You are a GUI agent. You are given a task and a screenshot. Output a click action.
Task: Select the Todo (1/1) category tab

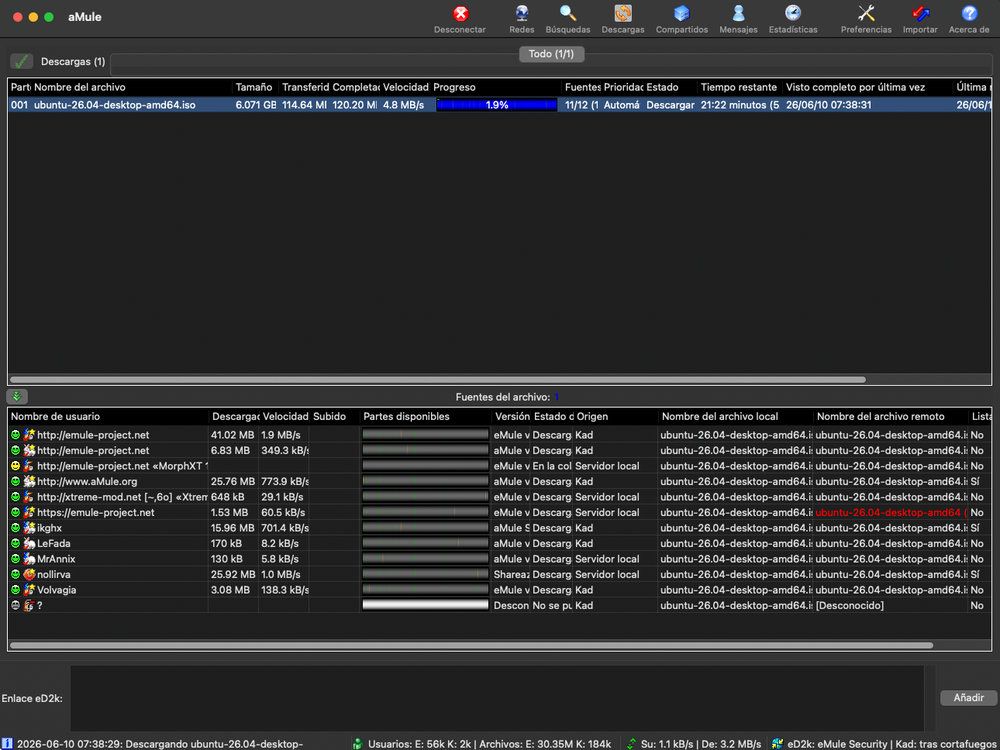point(551,54)
